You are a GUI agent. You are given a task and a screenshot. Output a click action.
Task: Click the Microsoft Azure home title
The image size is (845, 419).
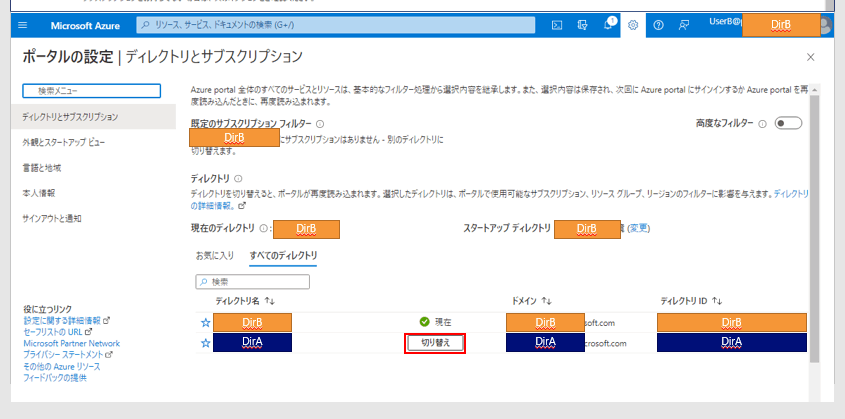[x=85, y=26]
